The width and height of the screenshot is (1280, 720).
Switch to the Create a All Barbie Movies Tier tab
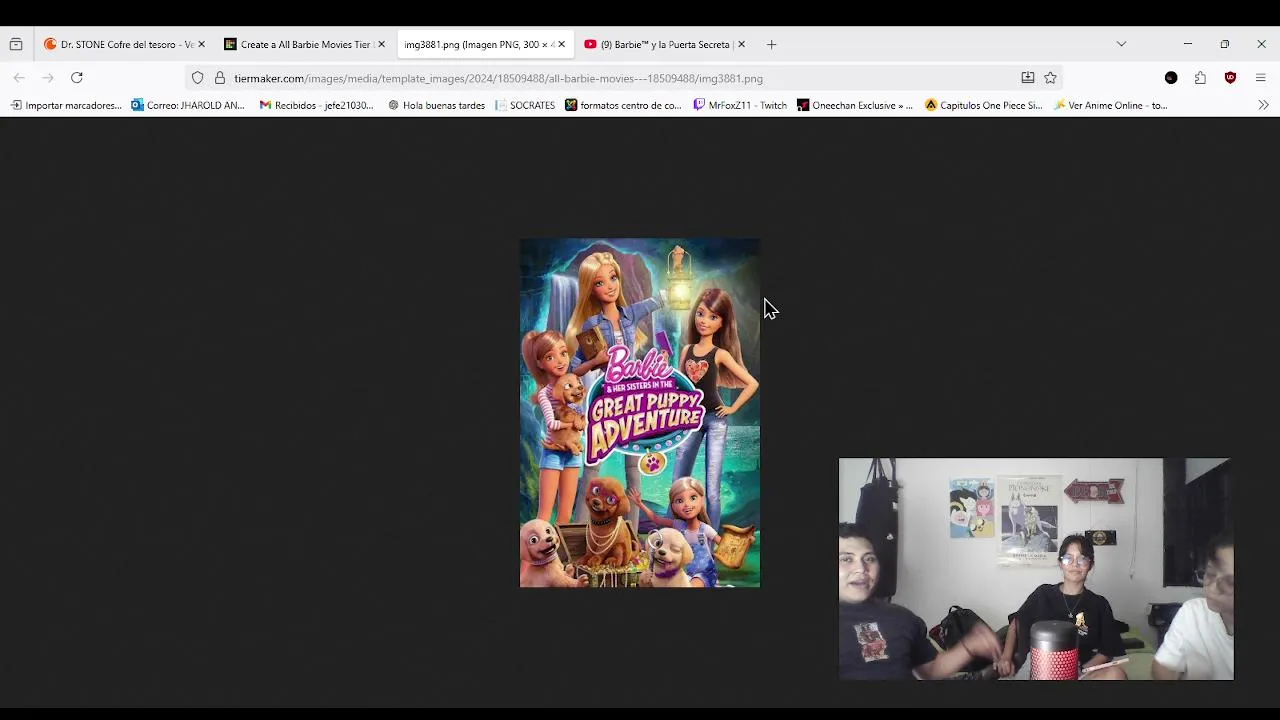(x=304, y=44)
